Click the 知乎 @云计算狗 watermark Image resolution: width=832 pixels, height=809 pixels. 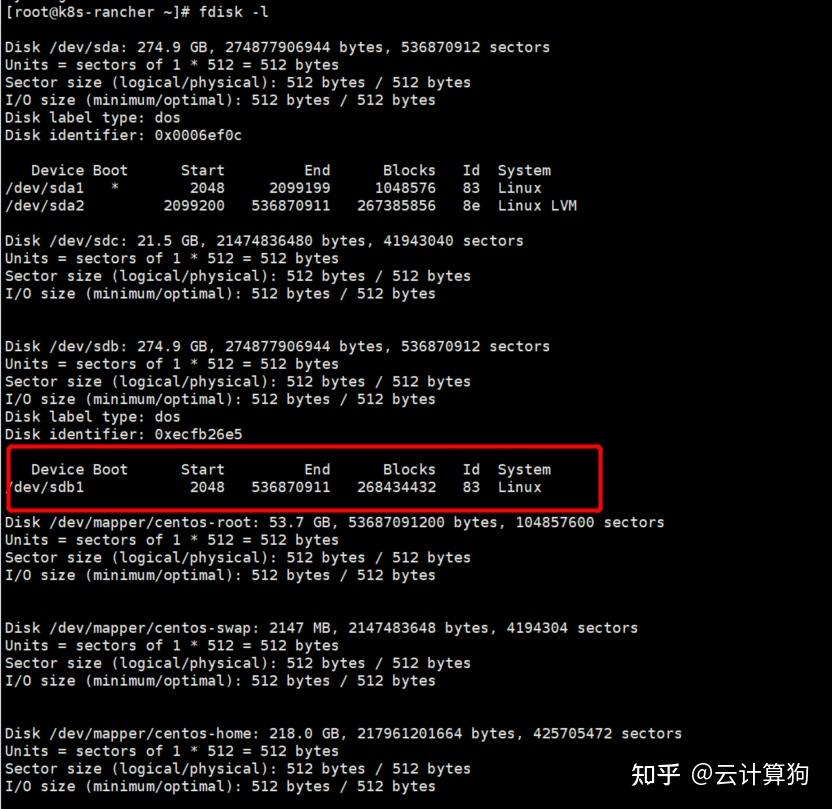click(x=720, y=774)
